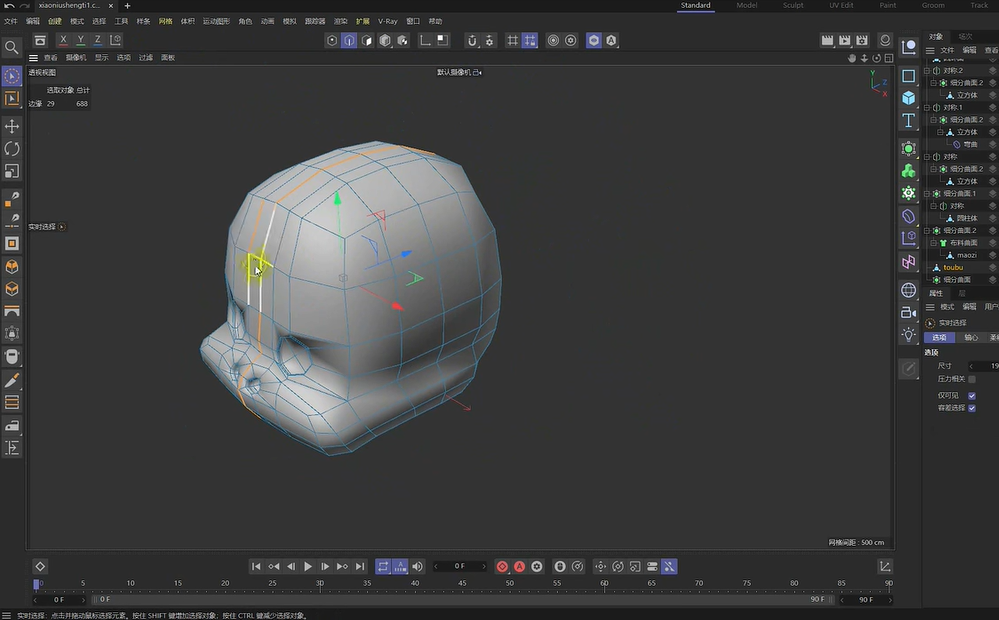The width and height of the screenshot is (999, 620).
Task: Click the Floor globe scene icon
Action: click(909, 290)
